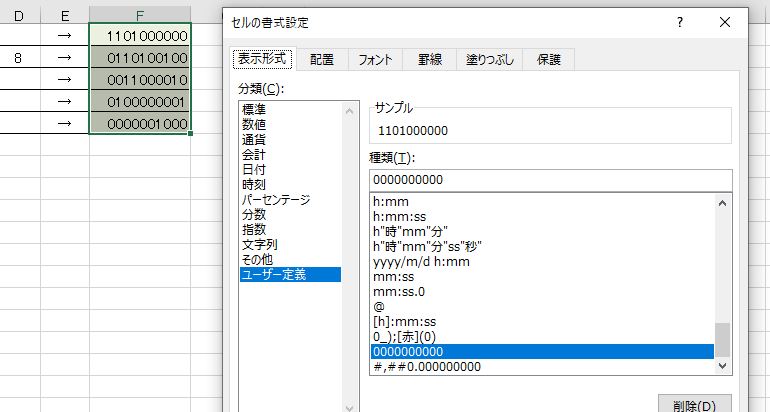Screen dimensions: 770x412
Task: Select column E header in the spreadsheet
Action: (65, 16)
